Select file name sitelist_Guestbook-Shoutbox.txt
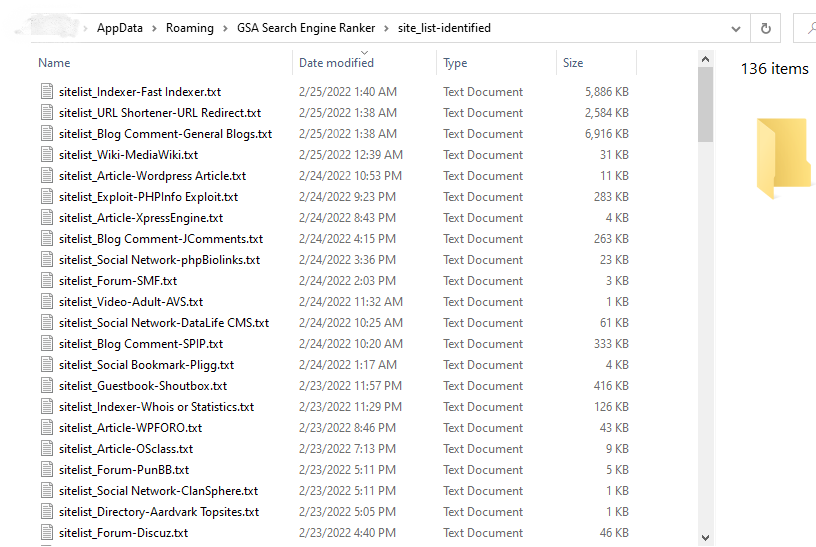This screenshot has width=816, height=547. point(143,386)
